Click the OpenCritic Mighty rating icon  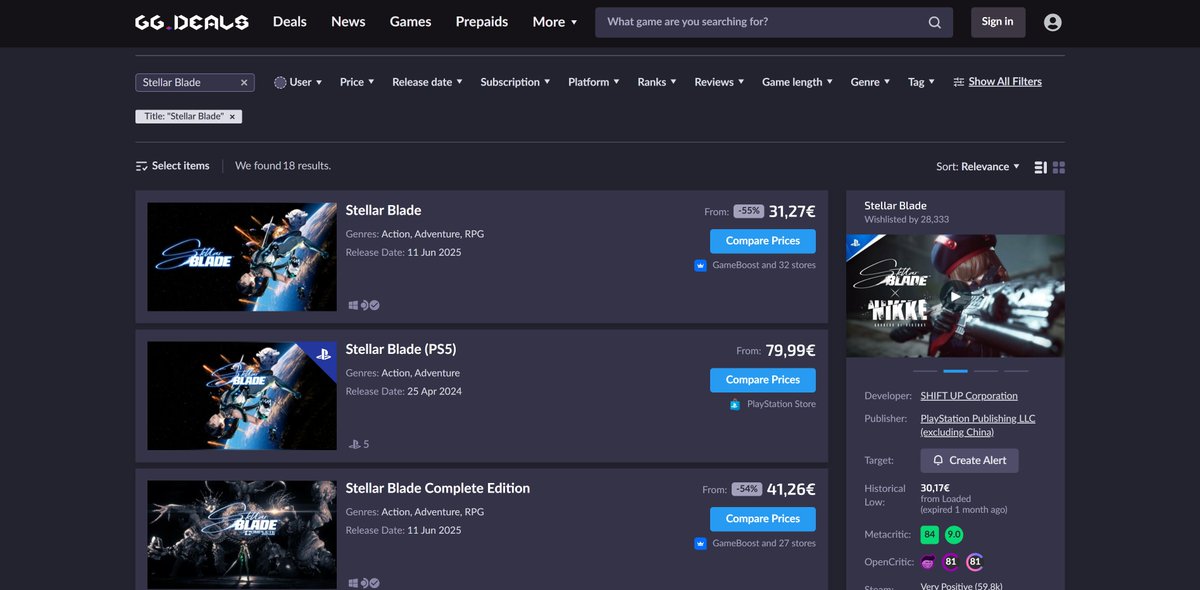click(x=929, y=562)
